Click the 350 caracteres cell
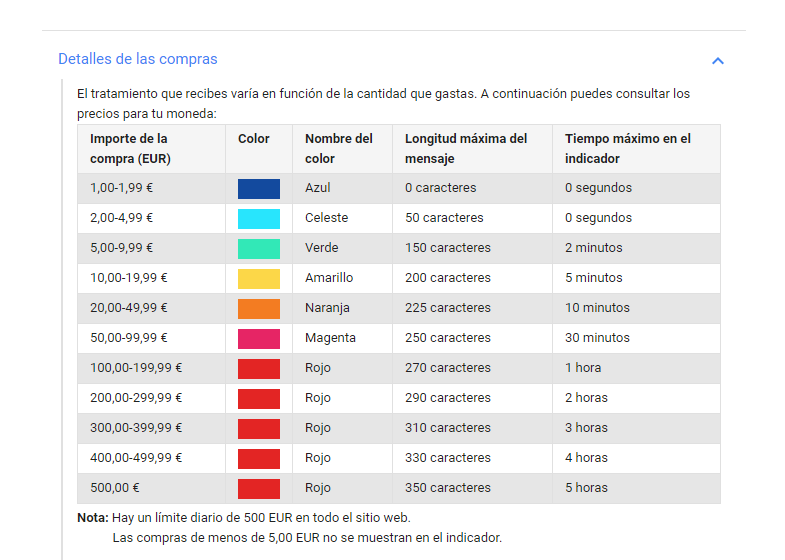Screen dimensions: 785x560 click(447, 488)
